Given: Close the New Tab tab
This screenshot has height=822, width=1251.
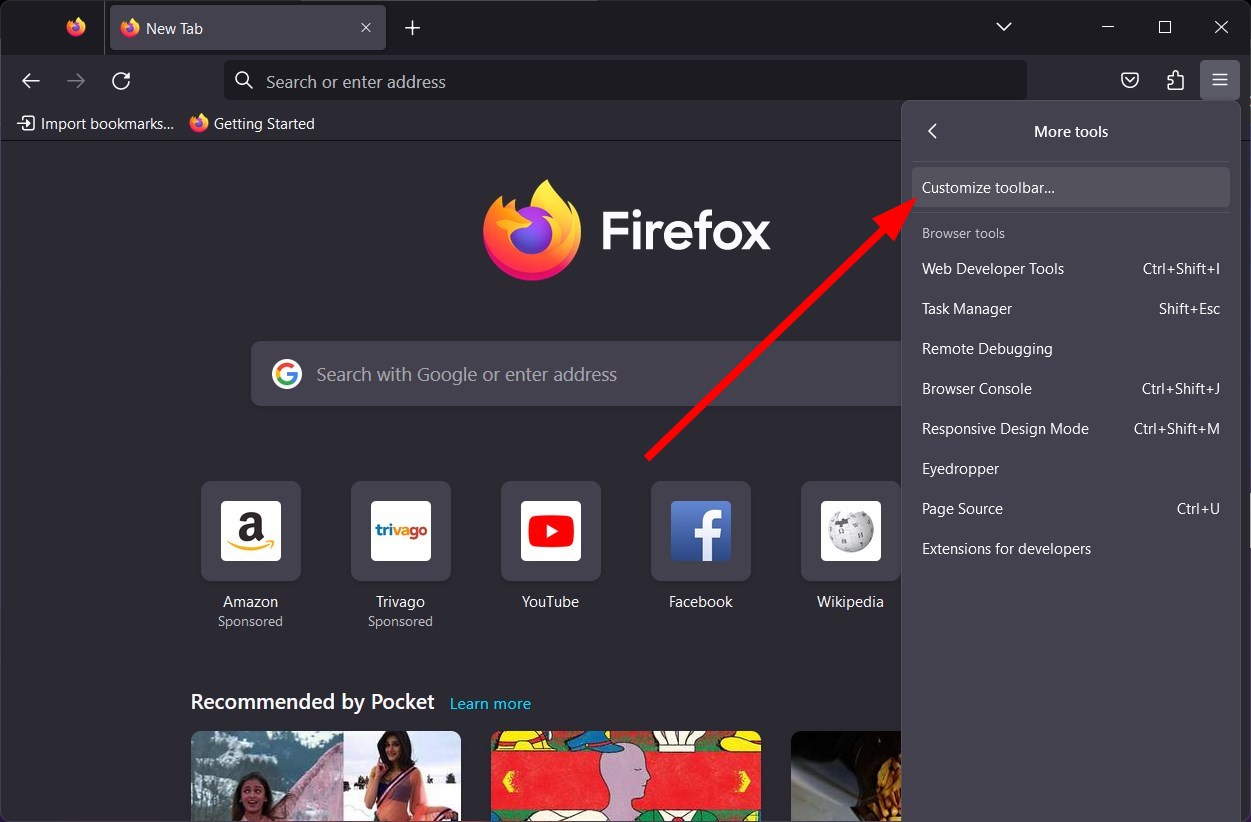Looking at the screenshot, I should click(366, 28).
